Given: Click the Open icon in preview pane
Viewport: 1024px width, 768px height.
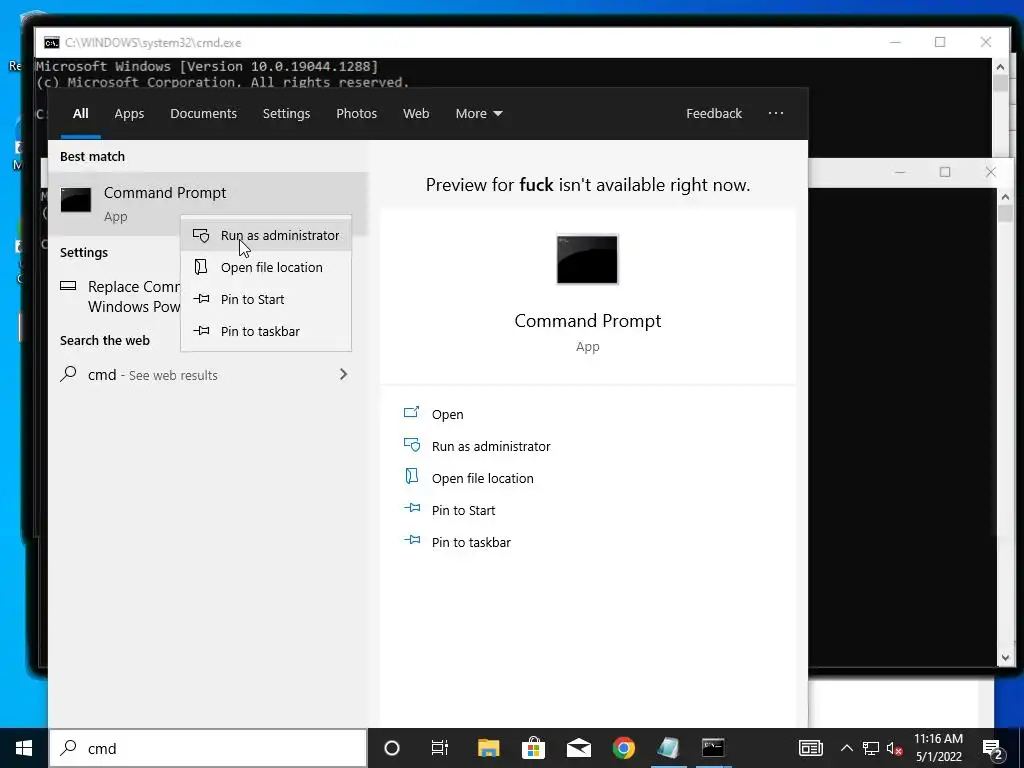Looking at the screenshot, I should 411,412.
